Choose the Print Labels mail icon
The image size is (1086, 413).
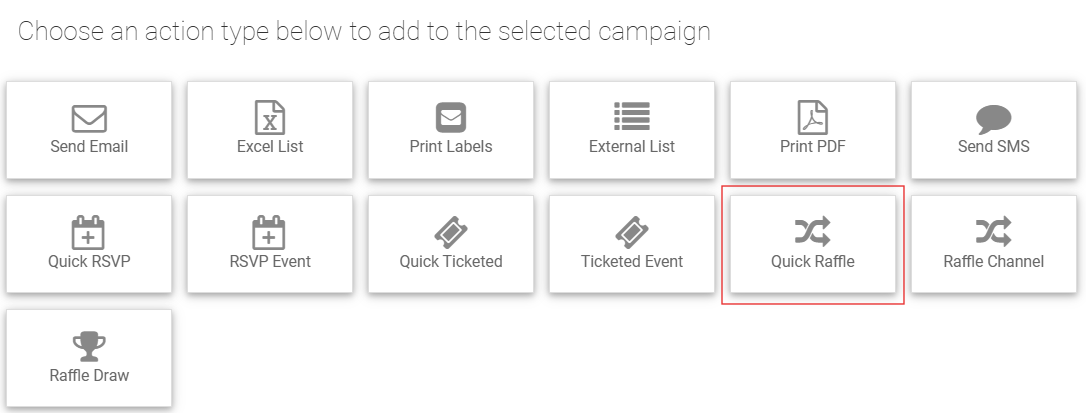(451, 118)
